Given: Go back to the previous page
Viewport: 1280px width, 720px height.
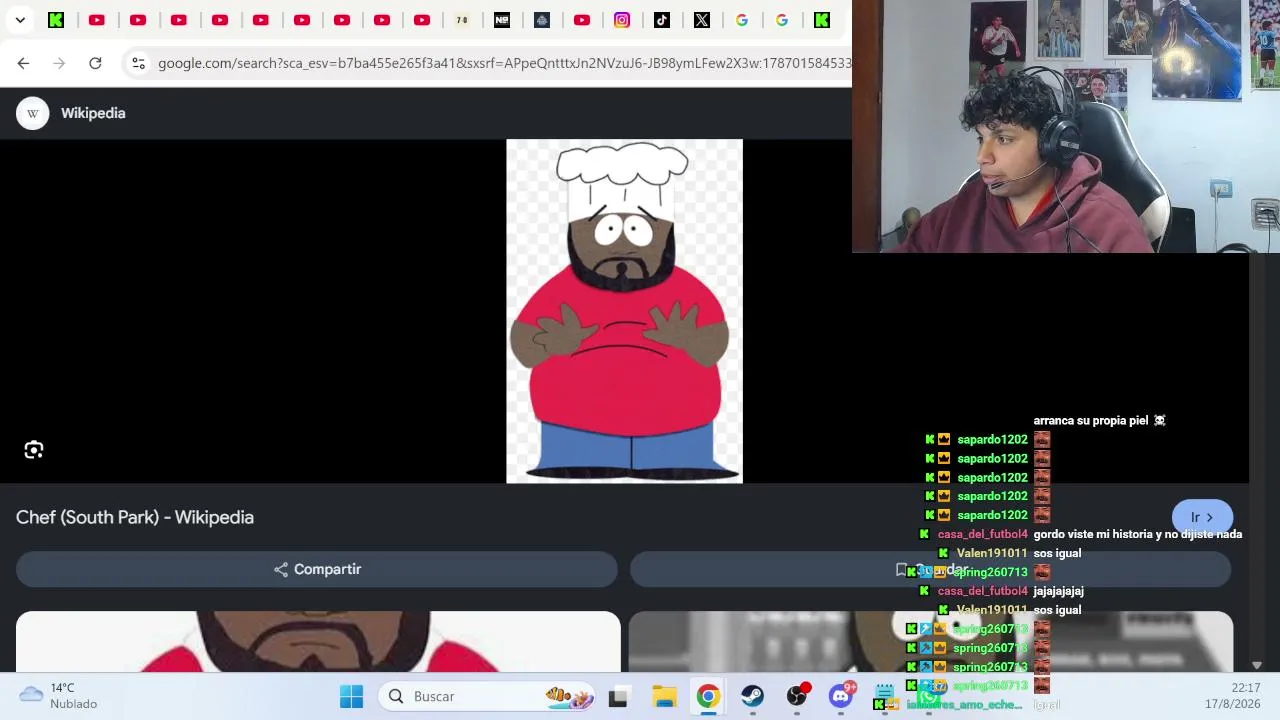Looking at the screenshot, I should click(x=23, y=63).
